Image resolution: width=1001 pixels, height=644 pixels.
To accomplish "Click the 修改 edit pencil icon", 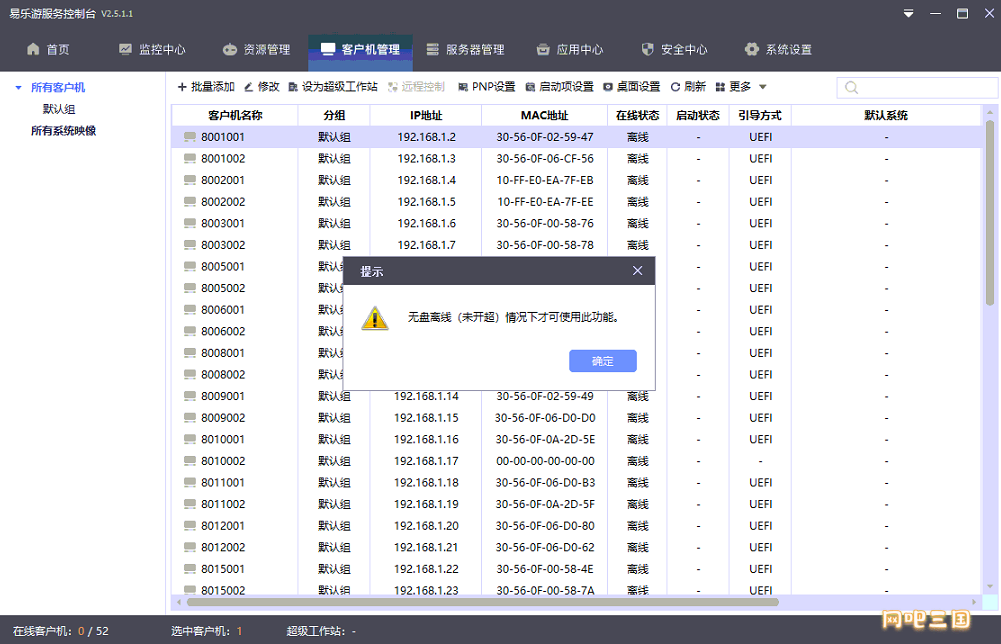I will click(x=248, y=87).
